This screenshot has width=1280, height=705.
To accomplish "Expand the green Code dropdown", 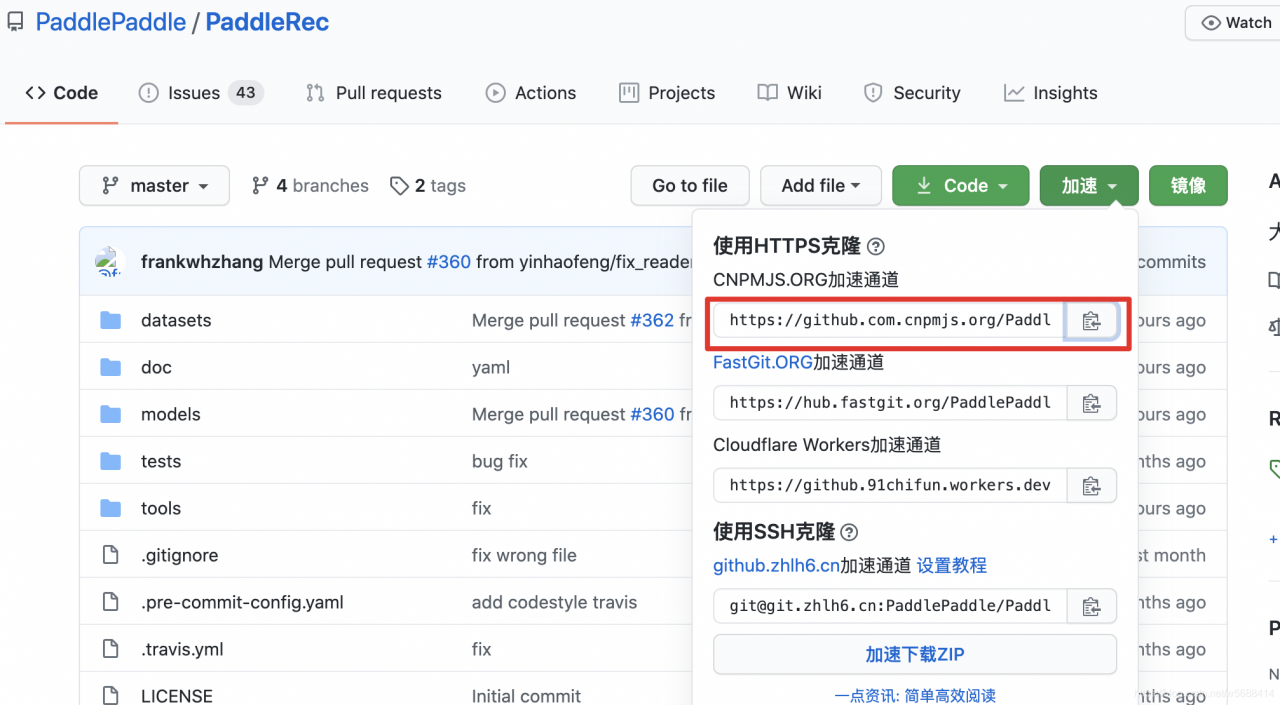I will 959,186.
